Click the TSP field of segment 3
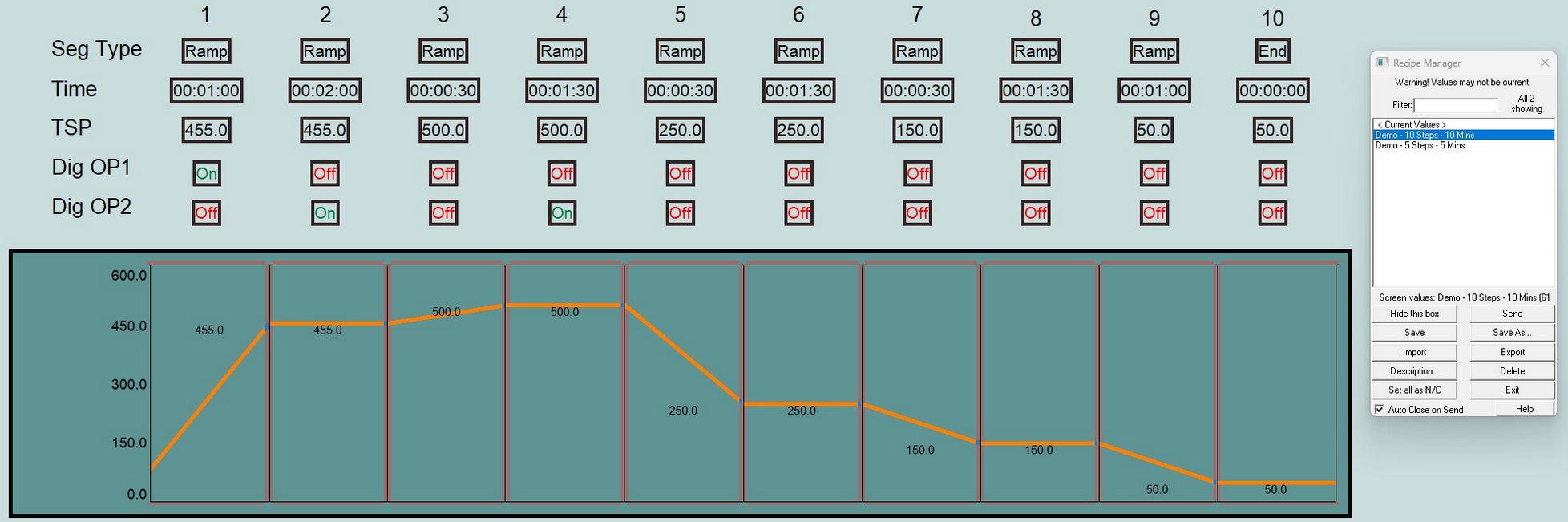Viewport: 1568px width, 522px height. (443, 130)
